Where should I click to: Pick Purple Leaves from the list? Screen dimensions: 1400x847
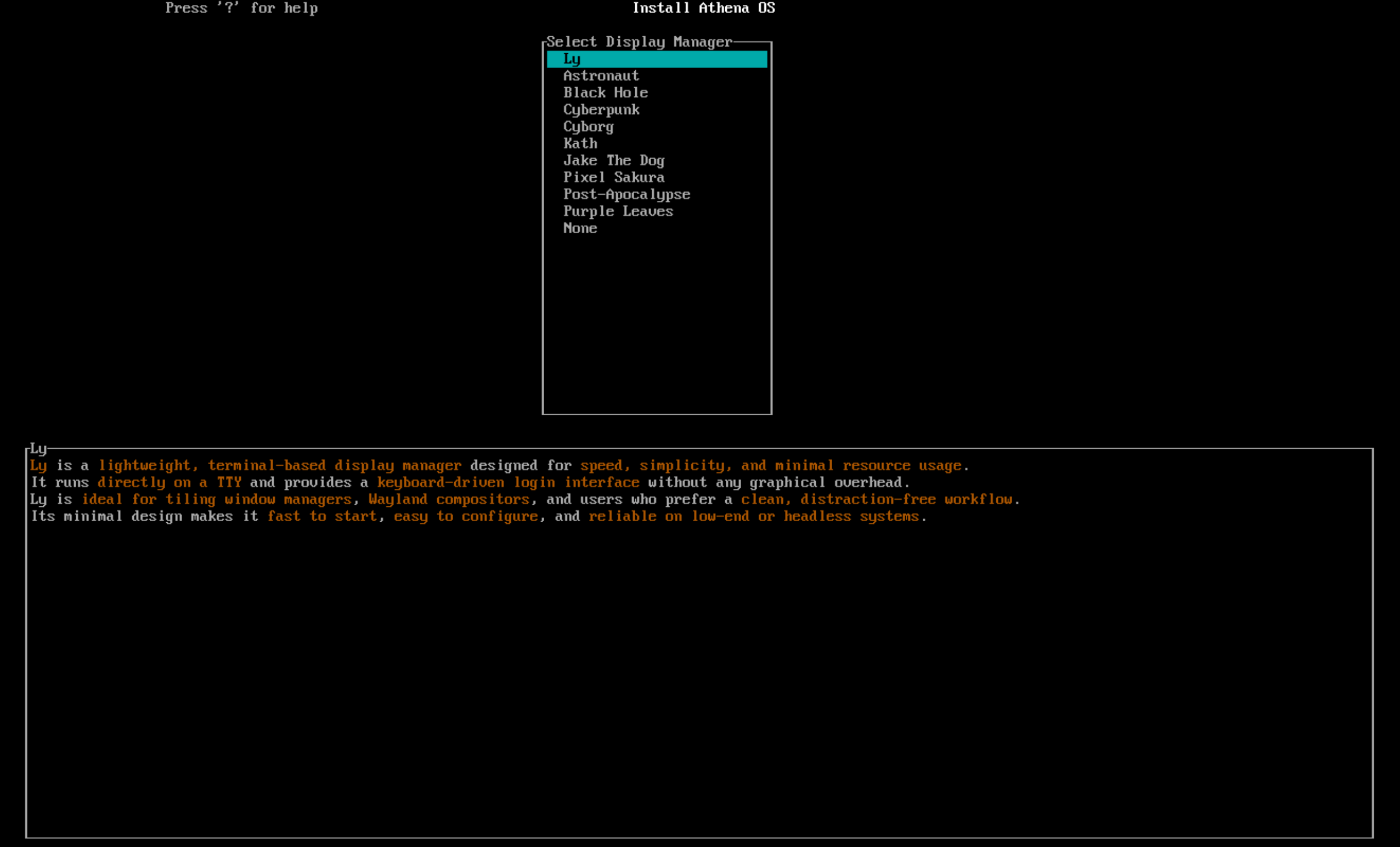(x=619, y=211)
